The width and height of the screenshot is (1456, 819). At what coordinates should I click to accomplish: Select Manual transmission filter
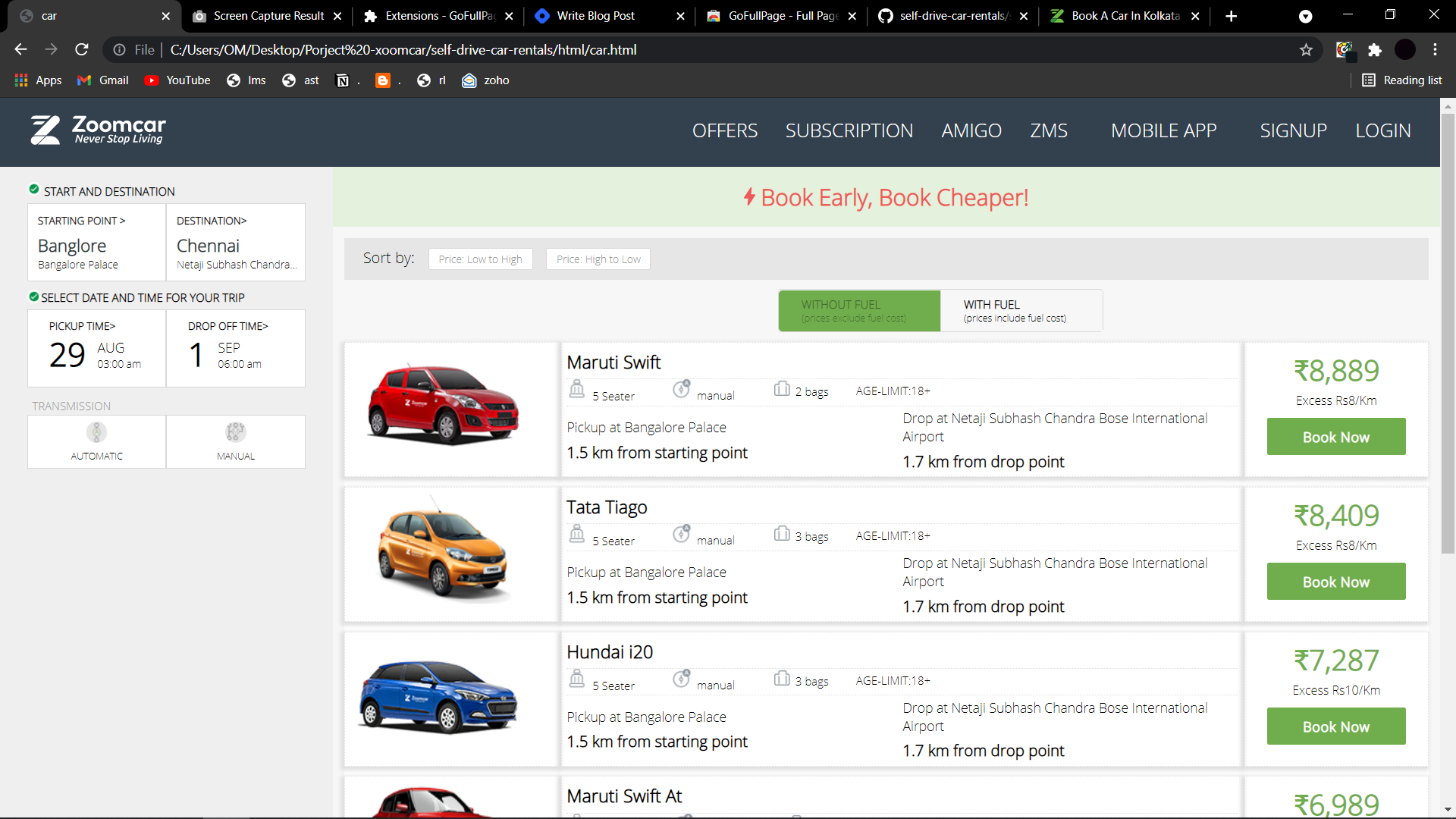tap(236, 441)
